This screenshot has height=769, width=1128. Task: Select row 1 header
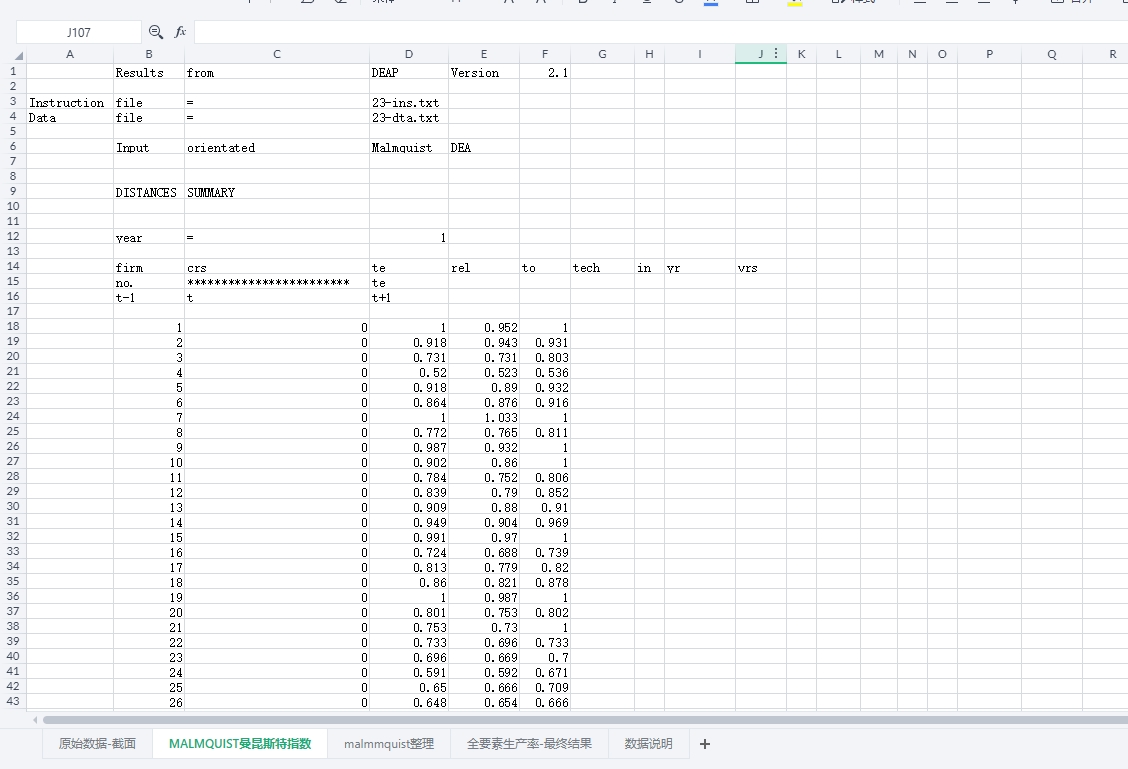pos(13,71)
